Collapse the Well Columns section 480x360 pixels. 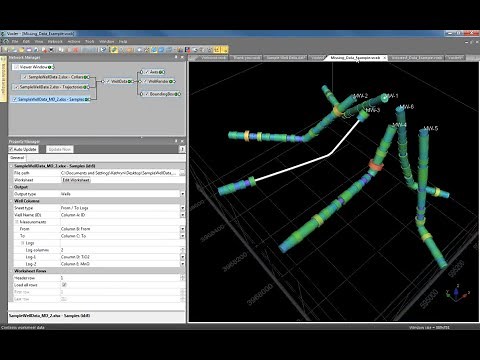[x=11, y=201]
